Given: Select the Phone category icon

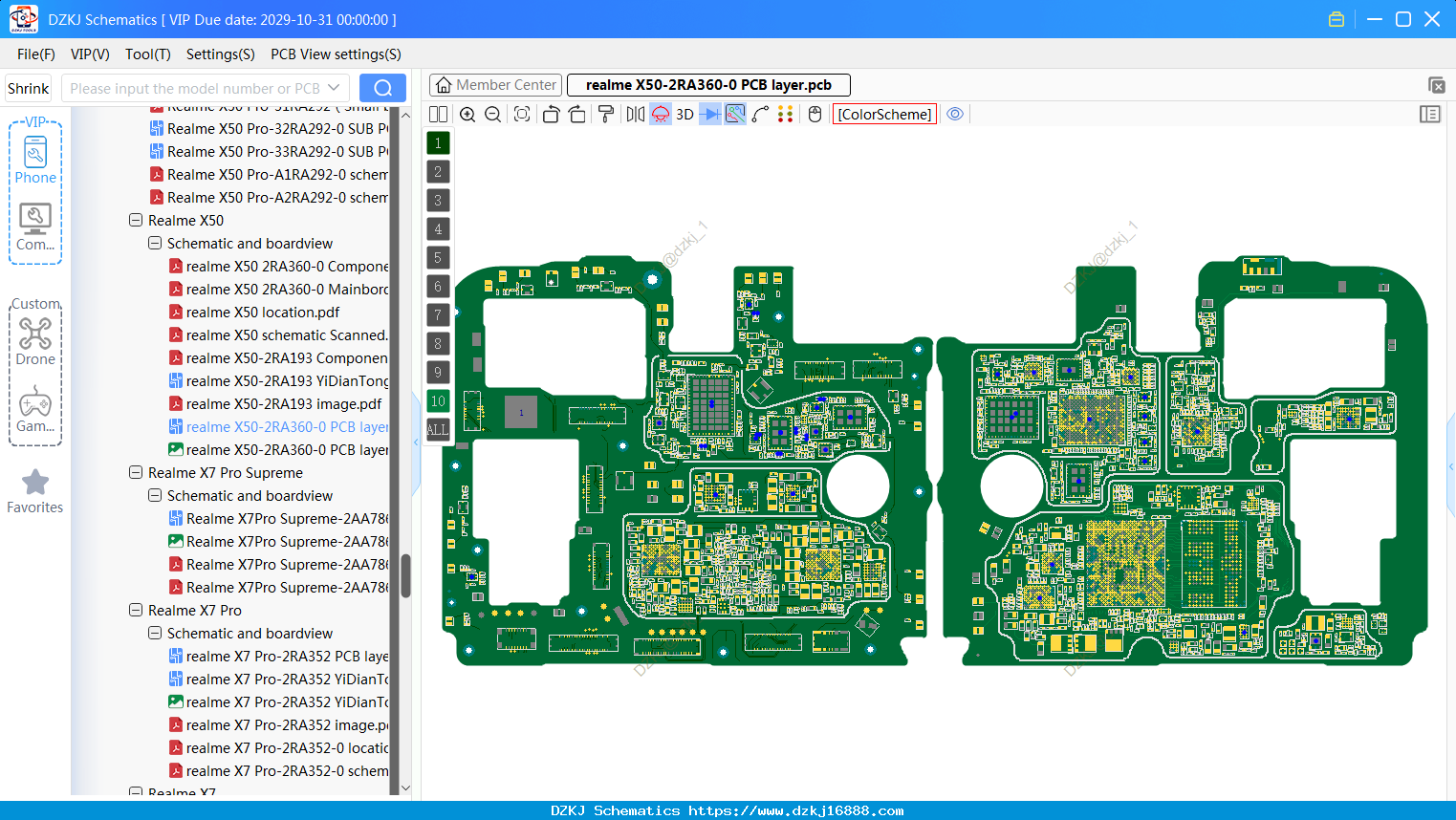Looking at the screenshot, I should [x=35, y=159].
